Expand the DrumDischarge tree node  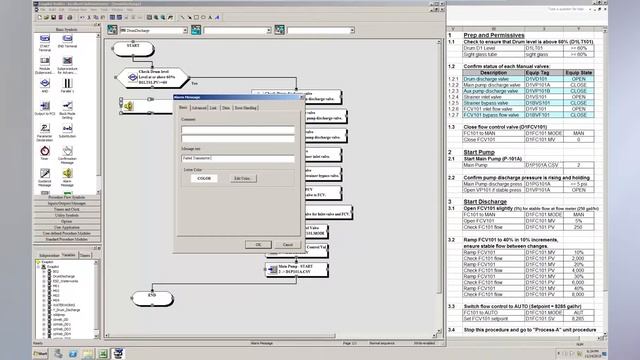(44, 276)
